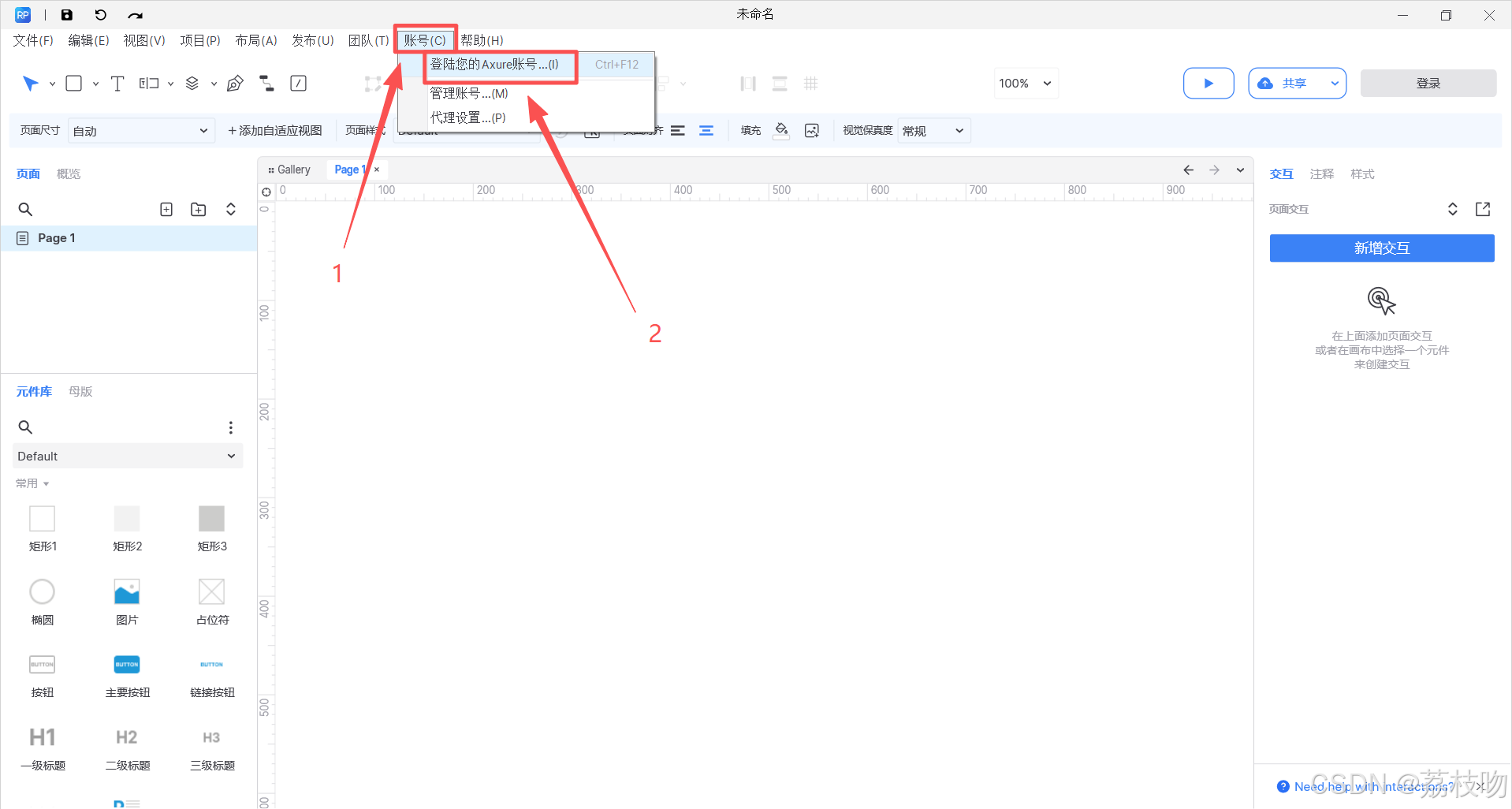Click the ruler origin icon at canvas corner
The image size is (1512, 809).
click(x=266, y=192)
